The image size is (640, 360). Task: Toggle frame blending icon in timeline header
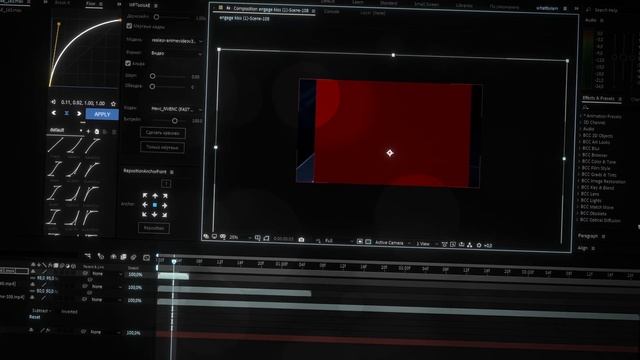[123, 257]
